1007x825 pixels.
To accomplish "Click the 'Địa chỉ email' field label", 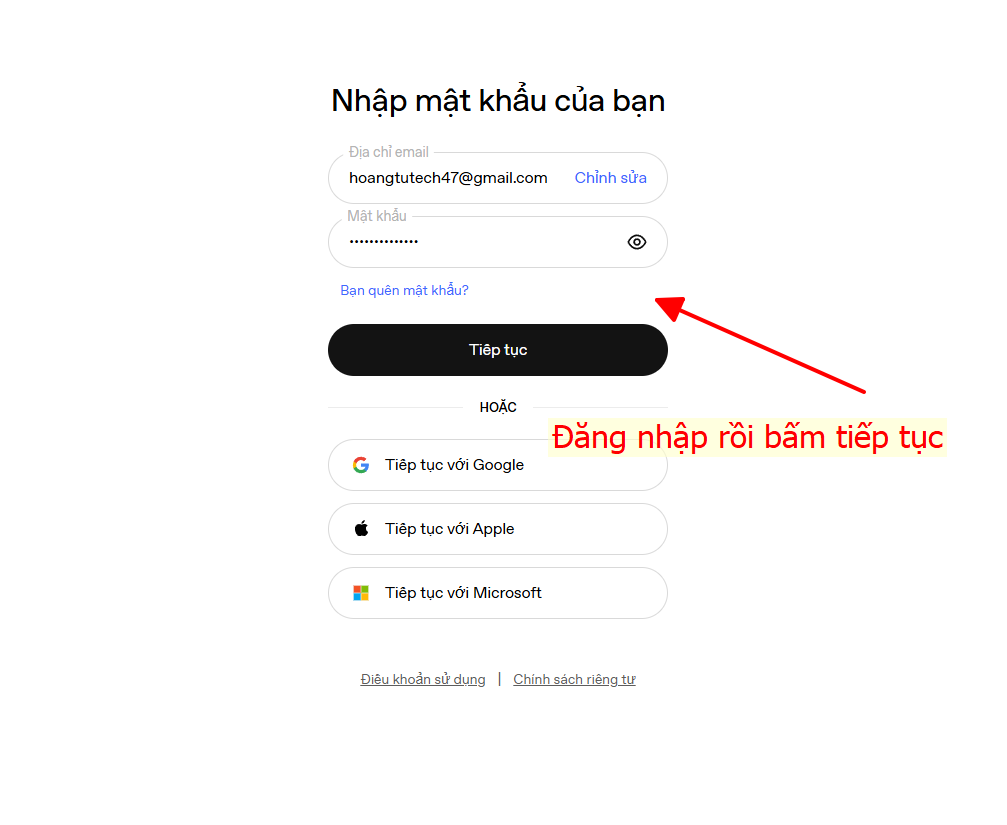I will [389, 152].
